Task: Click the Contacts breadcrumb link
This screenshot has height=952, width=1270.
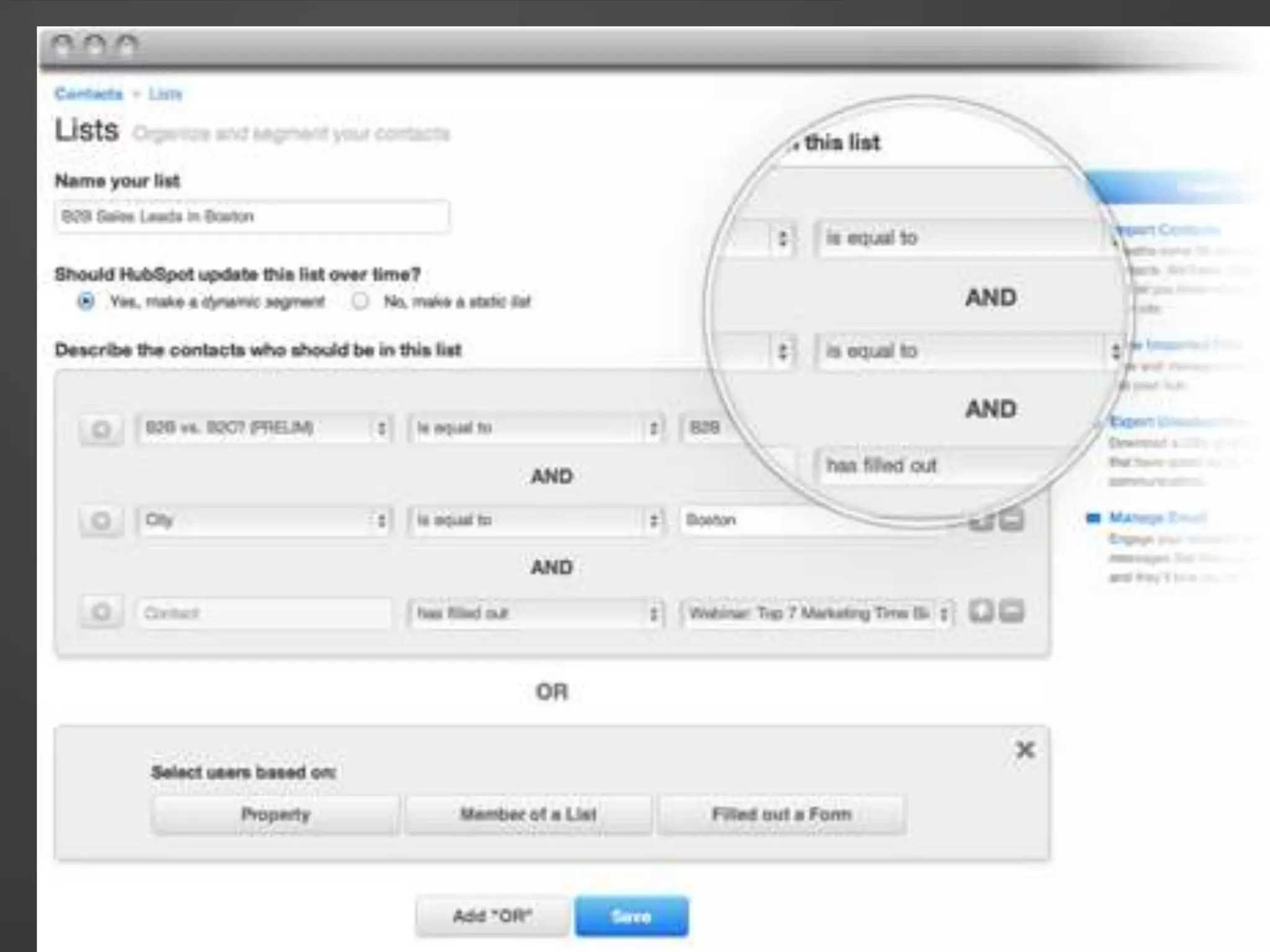Action: [x=89, y=94]
